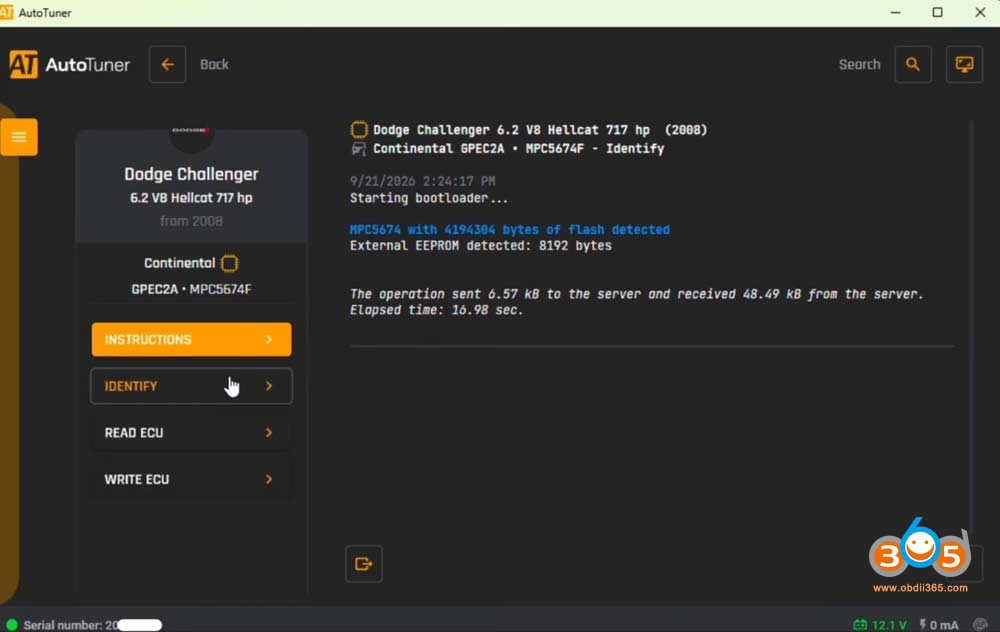Image resolution: width=1000 pixels, height=632 pixels.
Task: Open the INSTRUCTIONS section
Action: pos(191,339)
